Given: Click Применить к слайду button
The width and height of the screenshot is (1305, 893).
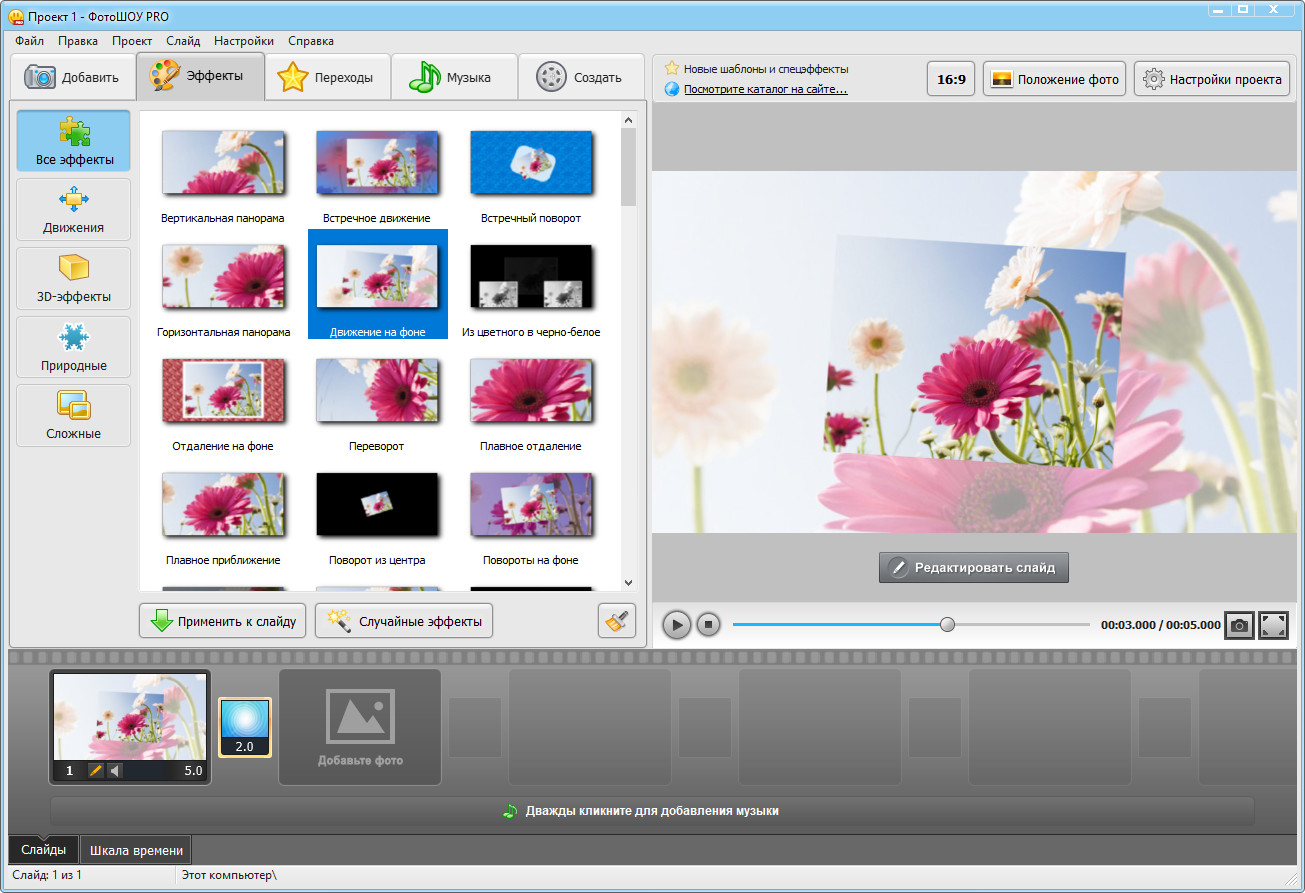Looking at the screenshot, I should [x=222, y=621].
